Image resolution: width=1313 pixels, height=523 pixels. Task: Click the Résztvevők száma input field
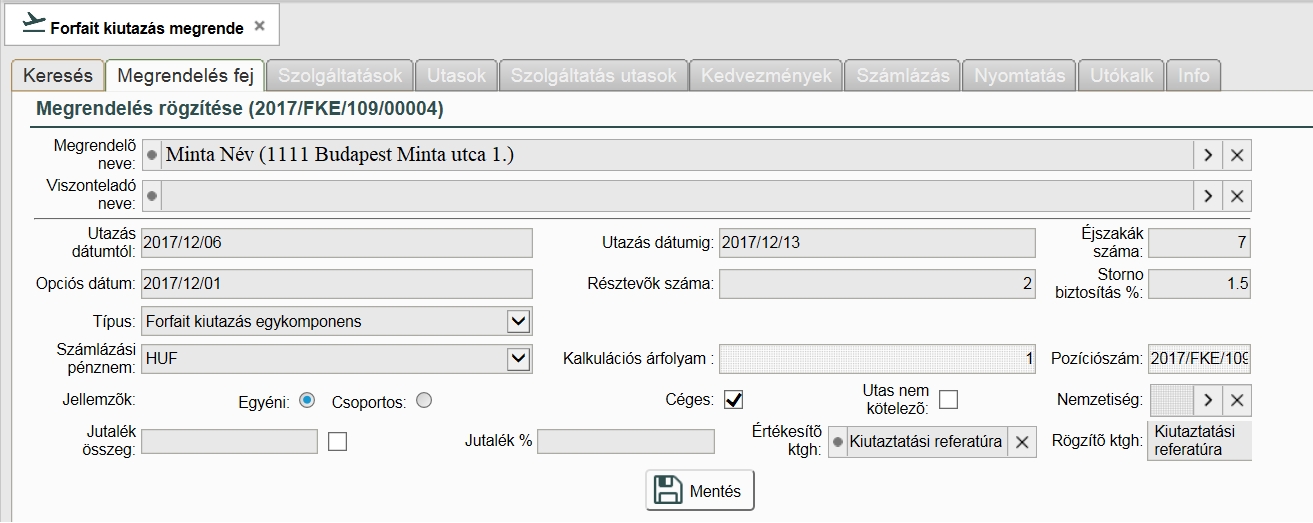click(877, 284)
